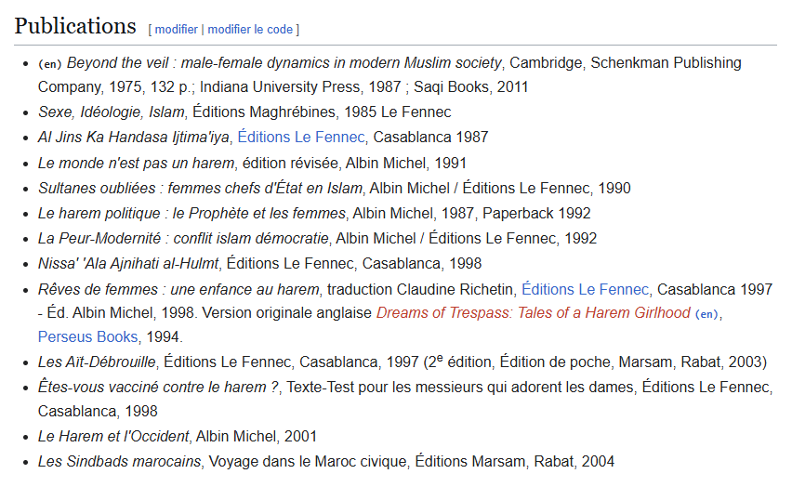792x488 pixels.
Task: Select the title "Les Aït-Débrouille"
Action: [97, 361]
